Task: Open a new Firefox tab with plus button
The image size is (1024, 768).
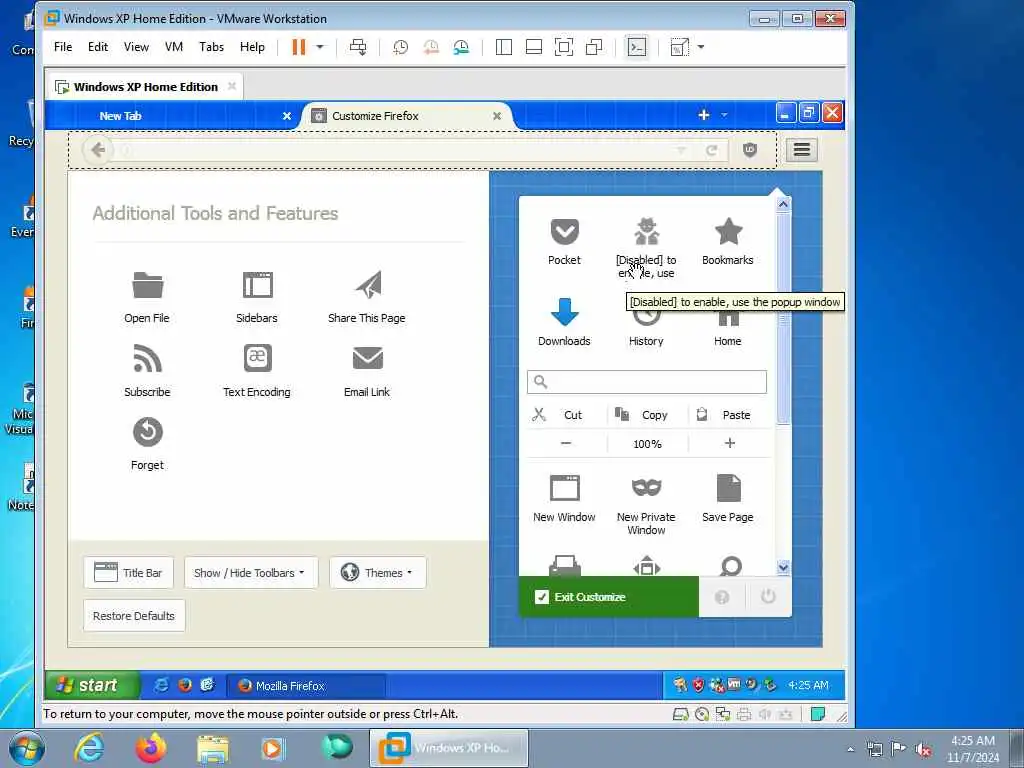Action: point(703,115)
